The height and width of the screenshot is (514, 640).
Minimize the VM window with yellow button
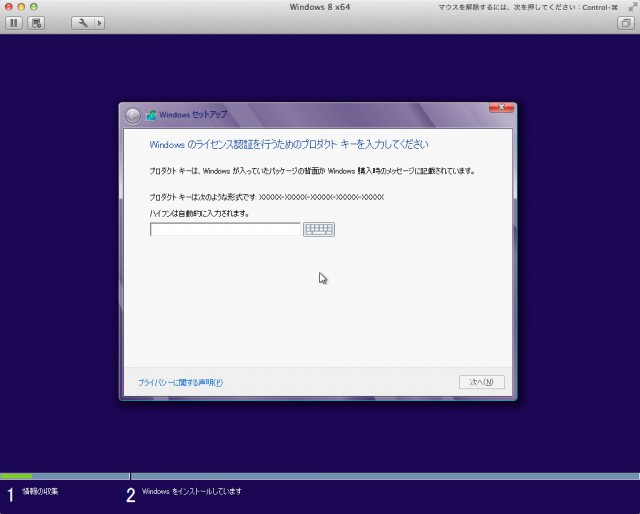pyautogui.click(x=22, y=7)
